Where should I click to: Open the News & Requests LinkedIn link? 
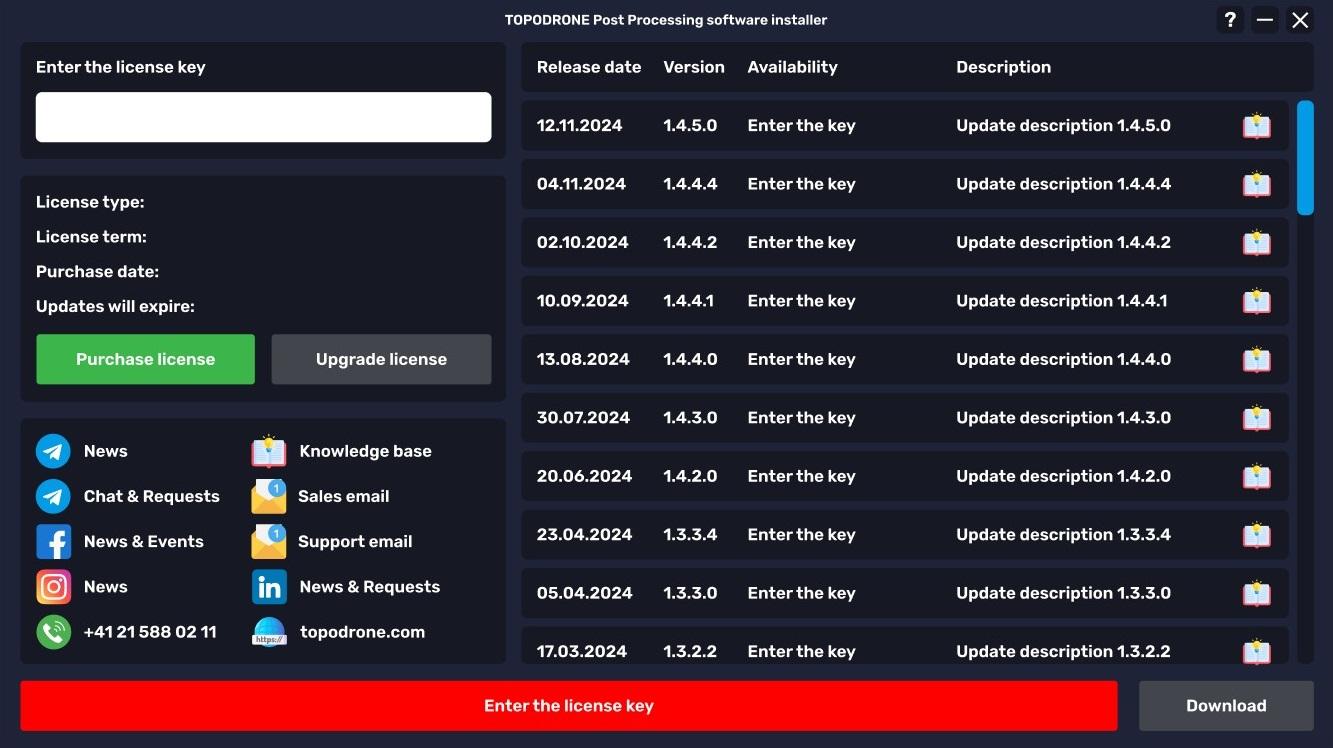click(x=369, y=587)
